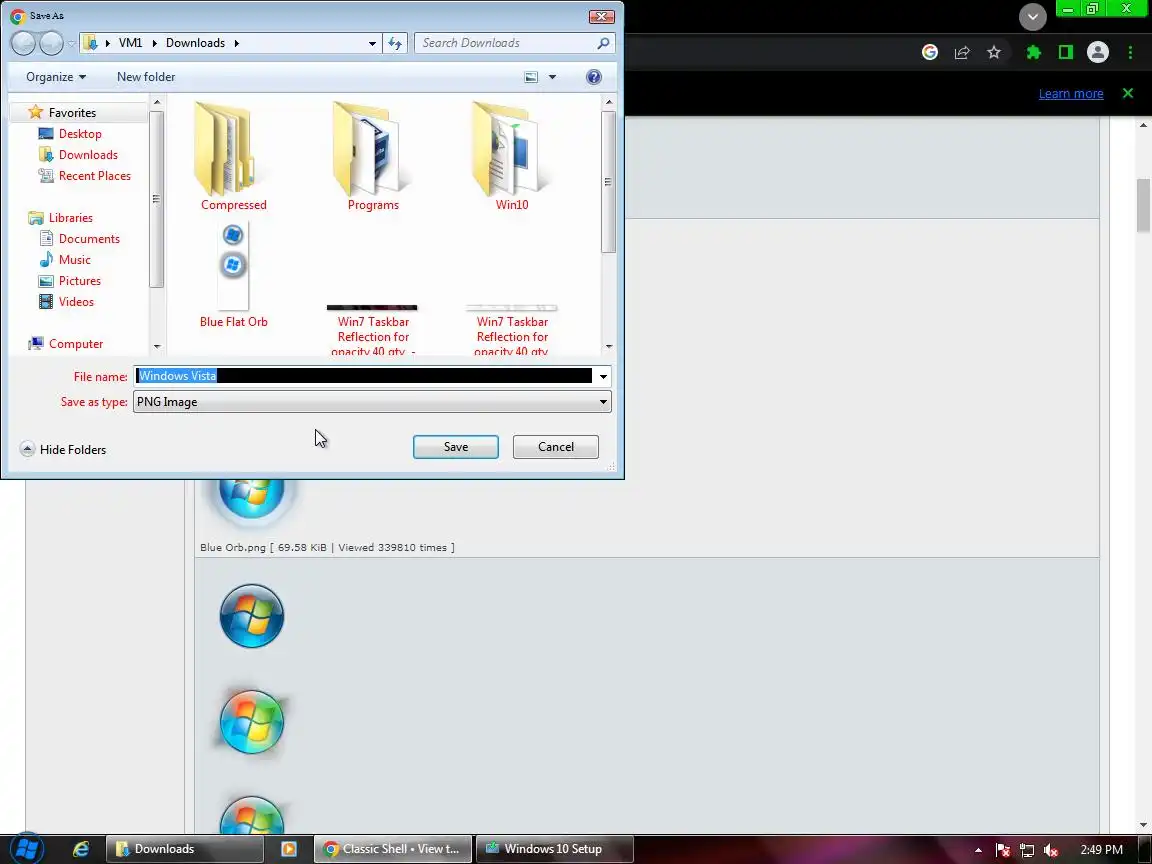
Task: Click the Save button
Action: [x=456, y=447]
